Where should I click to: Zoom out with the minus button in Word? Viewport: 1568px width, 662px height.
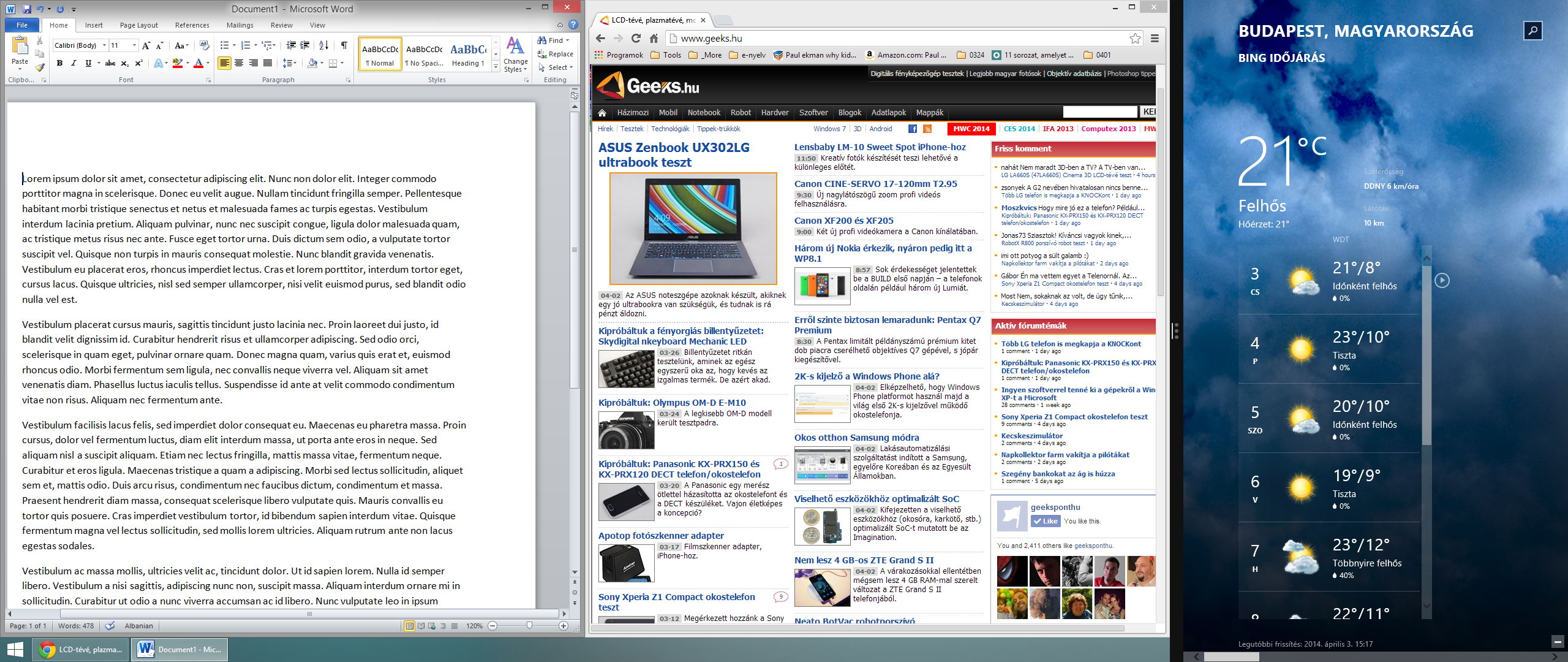click(492, 626)
